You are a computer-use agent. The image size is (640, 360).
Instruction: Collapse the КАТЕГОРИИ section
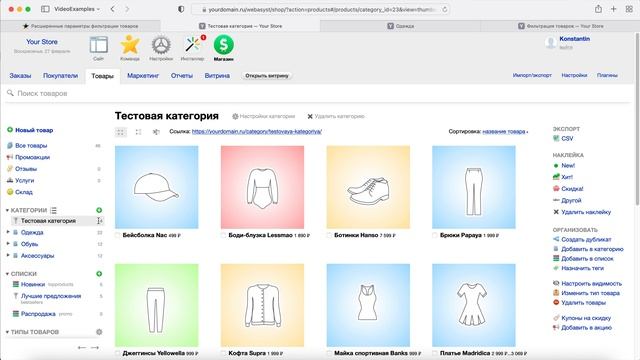click(7, 210)
